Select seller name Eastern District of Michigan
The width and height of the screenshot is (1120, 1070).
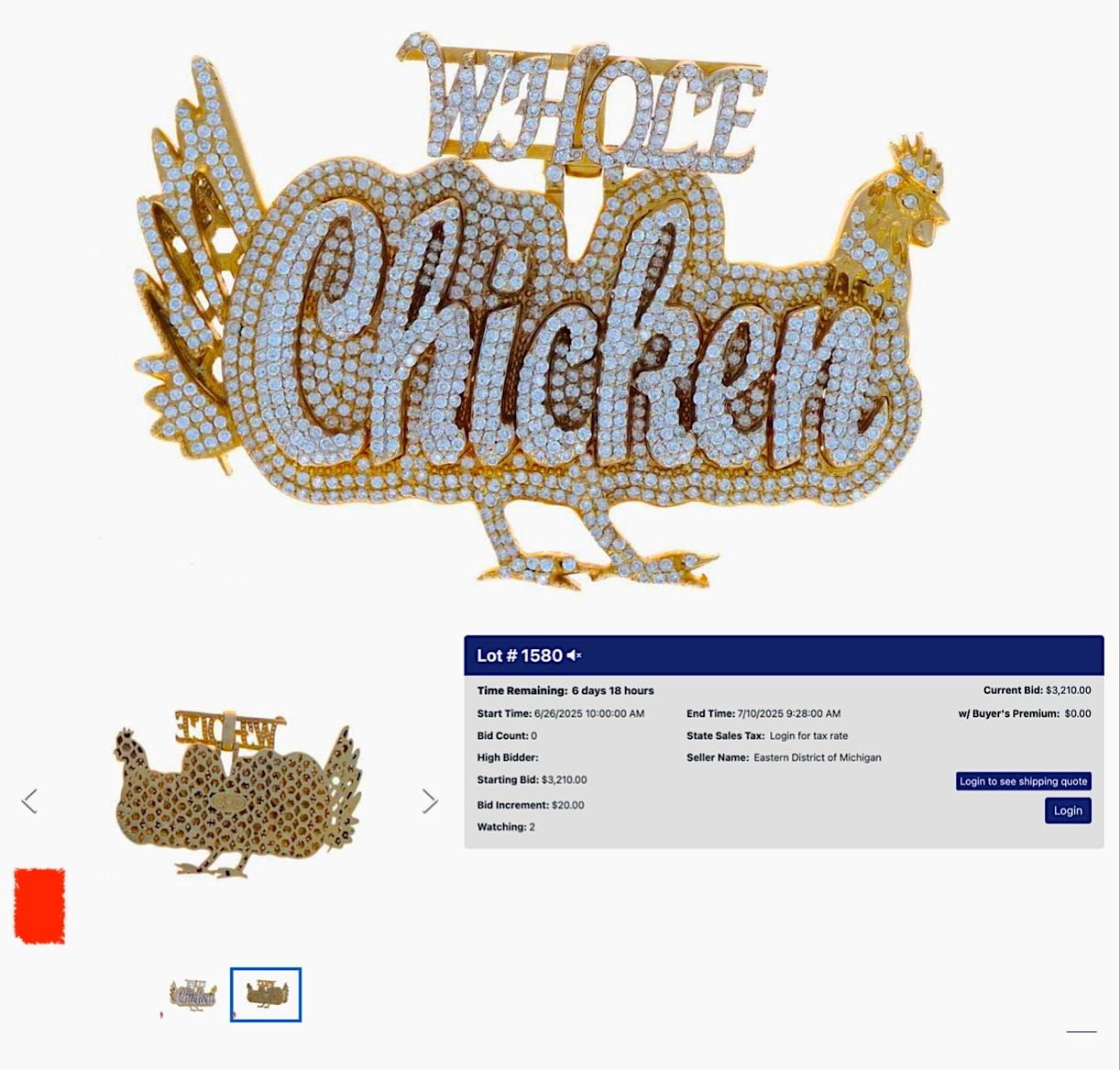818,757
